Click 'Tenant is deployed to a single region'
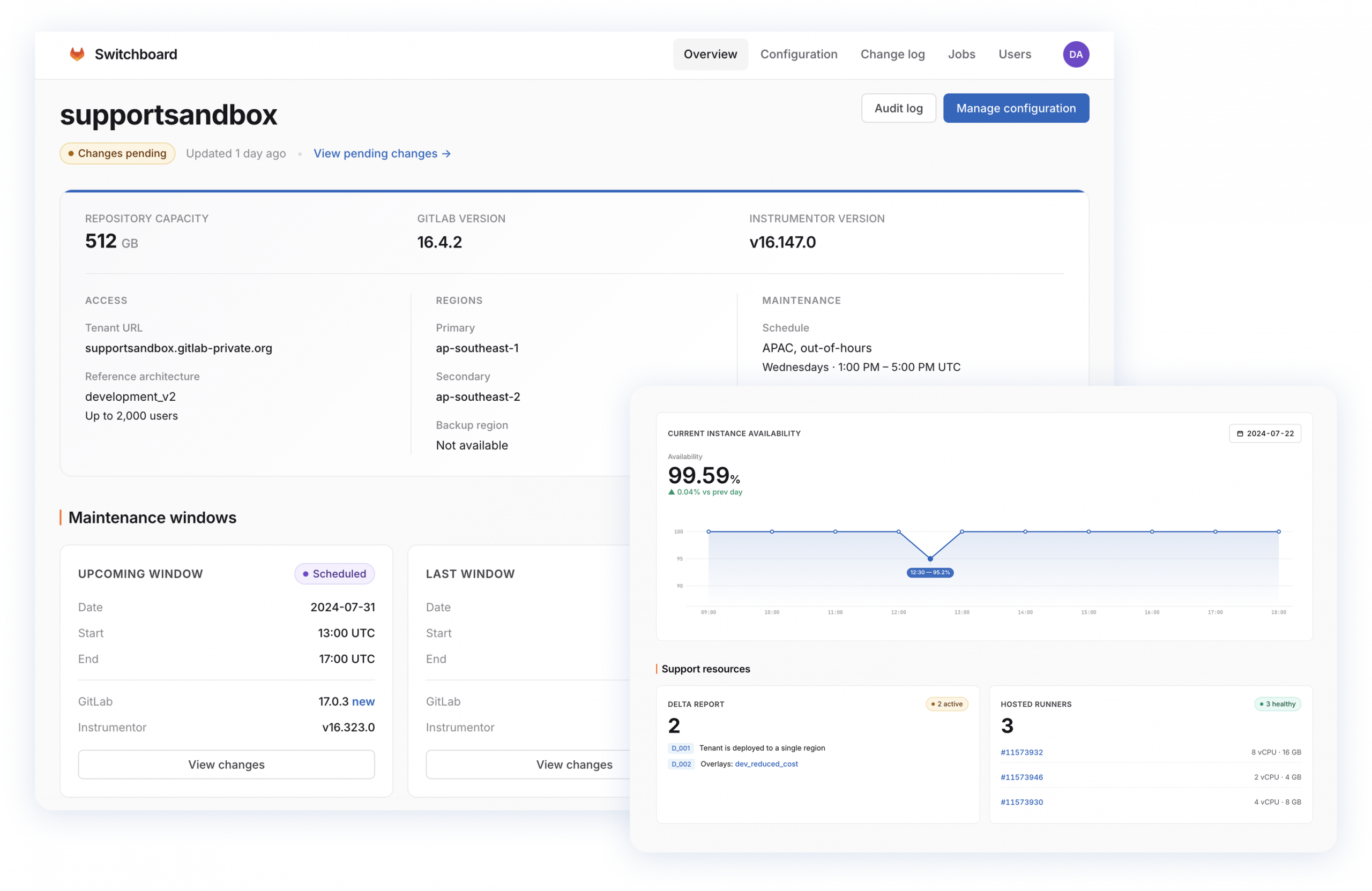This screenshot has width=1372, height=891. [x=762, y=748]
